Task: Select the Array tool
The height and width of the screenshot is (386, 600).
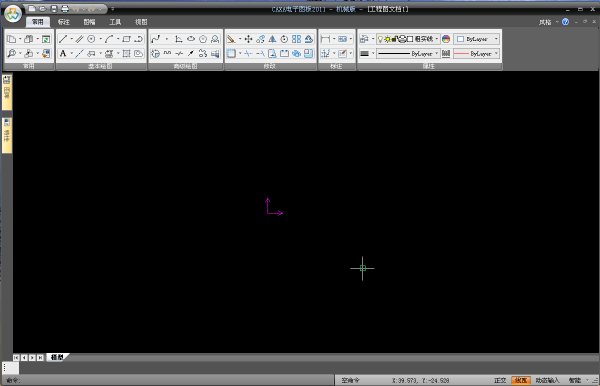Action: [296, 39]
